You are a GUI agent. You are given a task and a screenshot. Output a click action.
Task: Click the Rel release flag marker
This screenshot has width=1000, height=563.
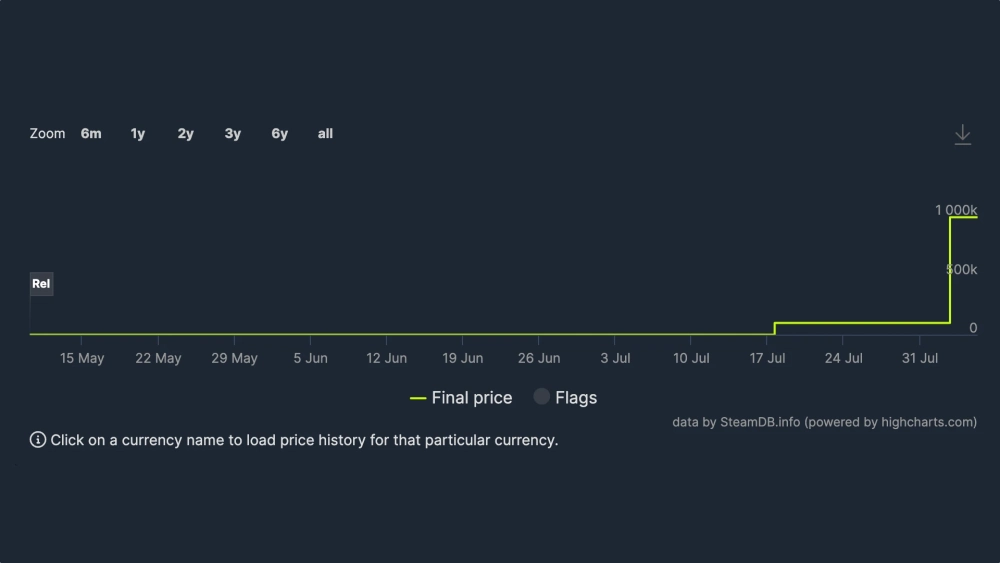point(41,284)
